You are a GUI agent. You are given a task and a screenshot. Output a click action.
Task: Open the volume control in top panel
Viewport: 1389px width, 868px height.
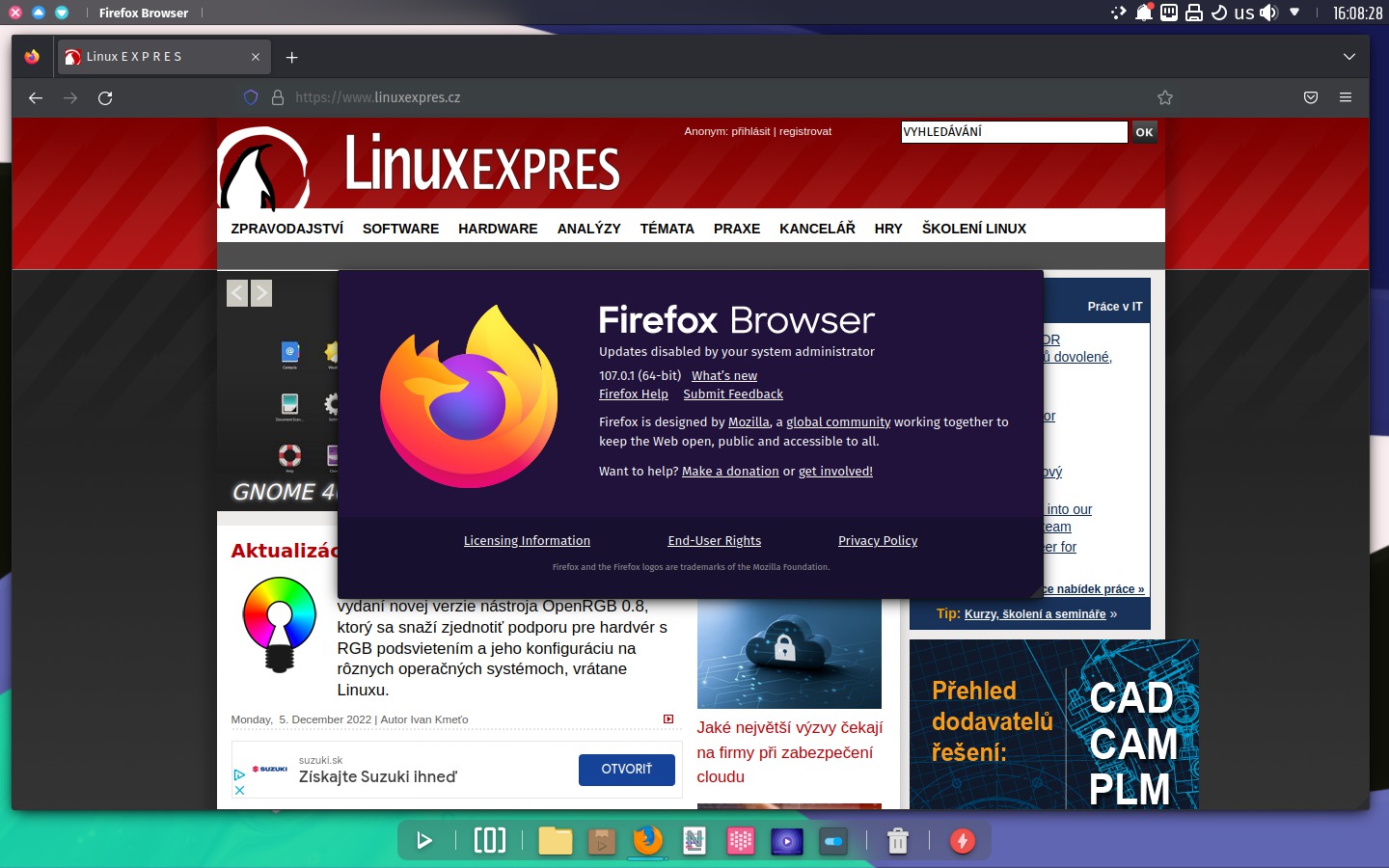1268,13
